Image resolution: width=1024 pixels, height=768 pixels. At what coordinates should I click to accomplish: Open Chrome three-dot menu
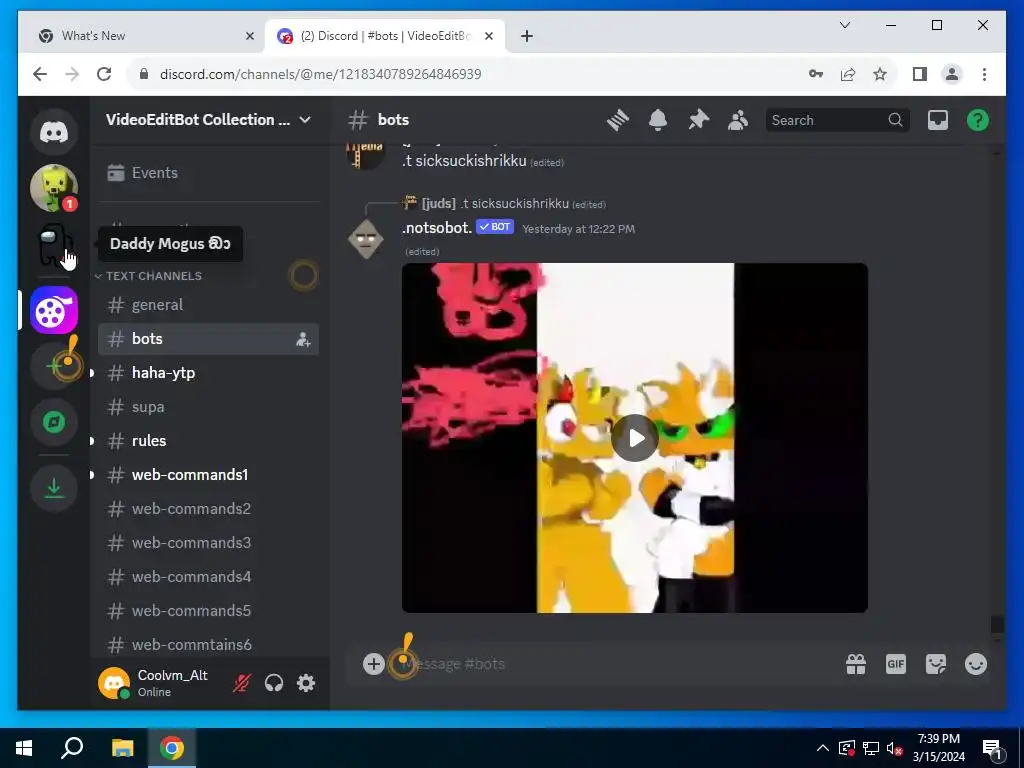(x=984, y=74)
